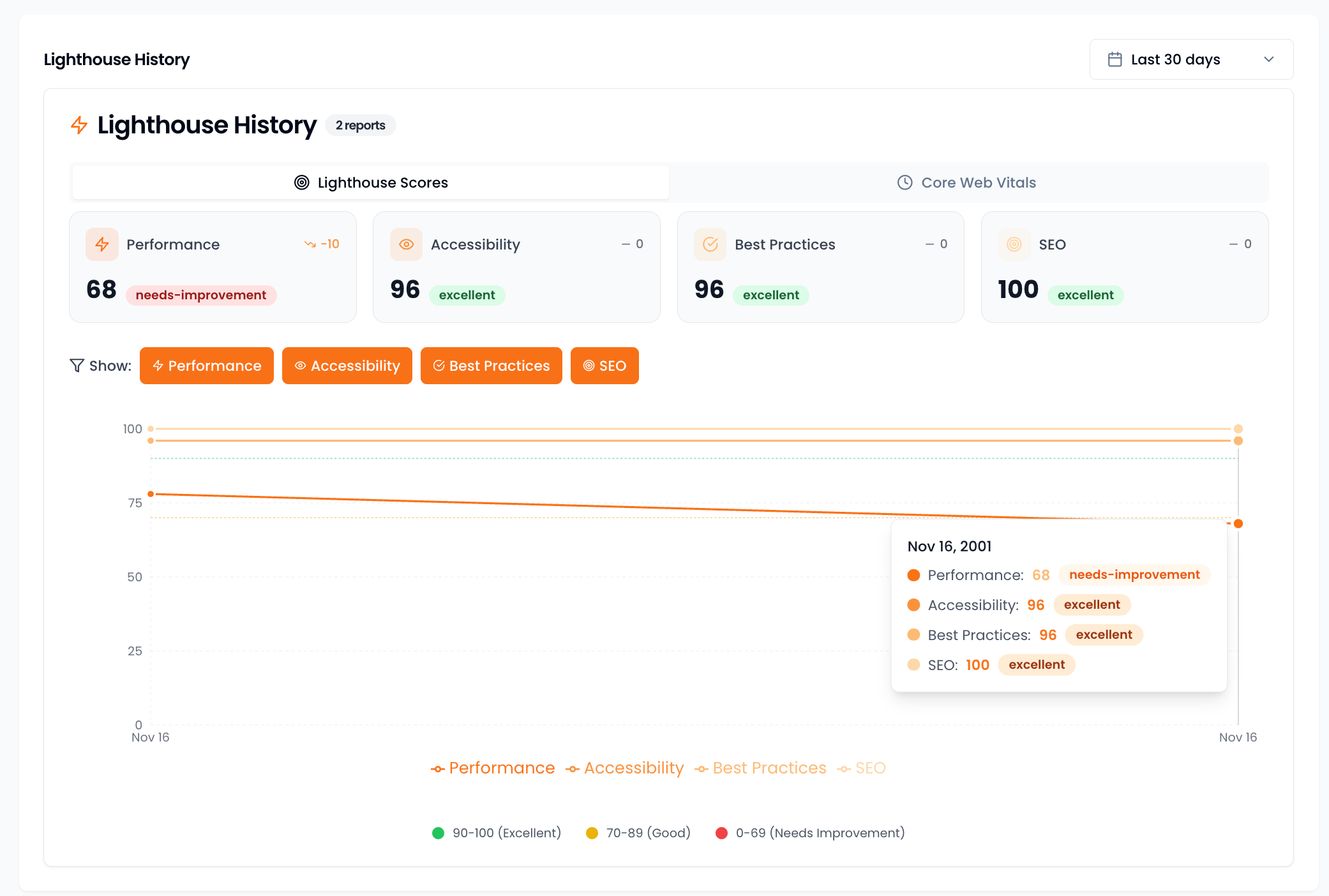Click the excellent badge on SEO card
This screenshot has height=896, width=1329.
[x=1086, y=295]
